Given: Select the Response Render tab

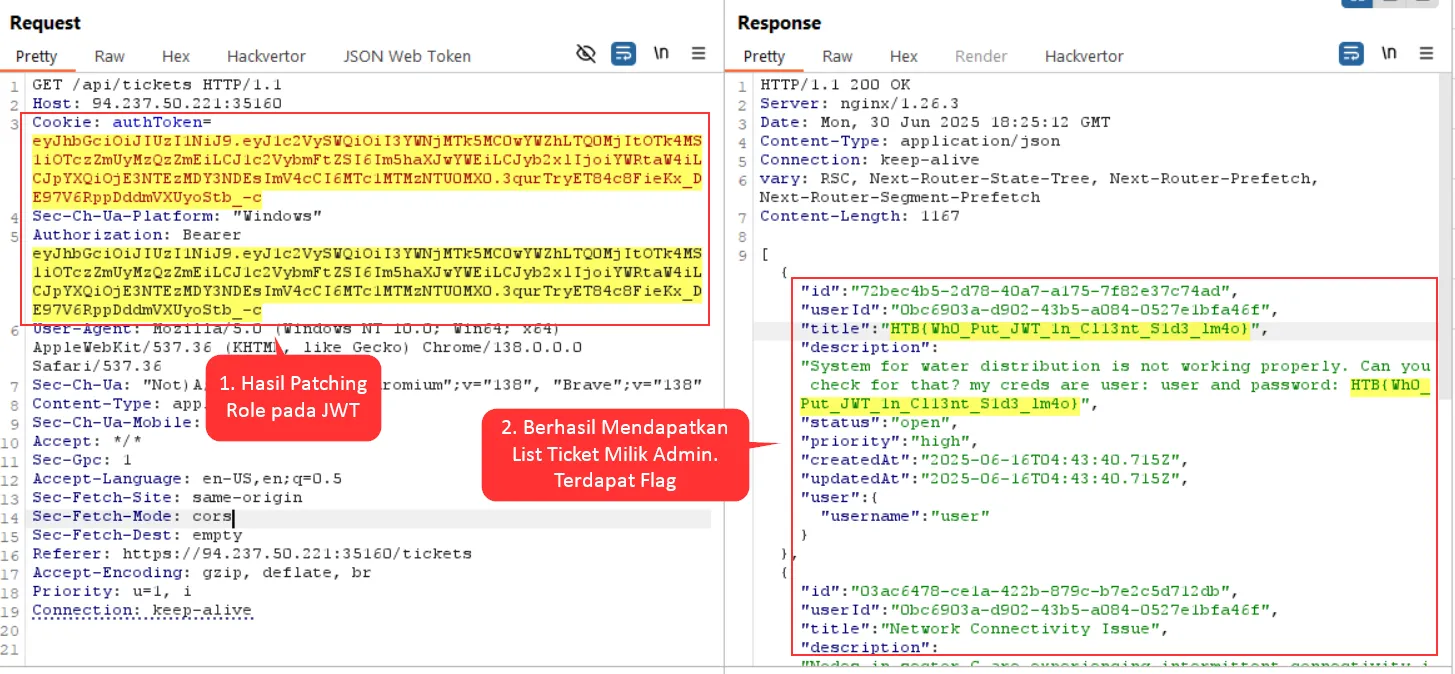Looking at the screenshot, I should 981,56.
